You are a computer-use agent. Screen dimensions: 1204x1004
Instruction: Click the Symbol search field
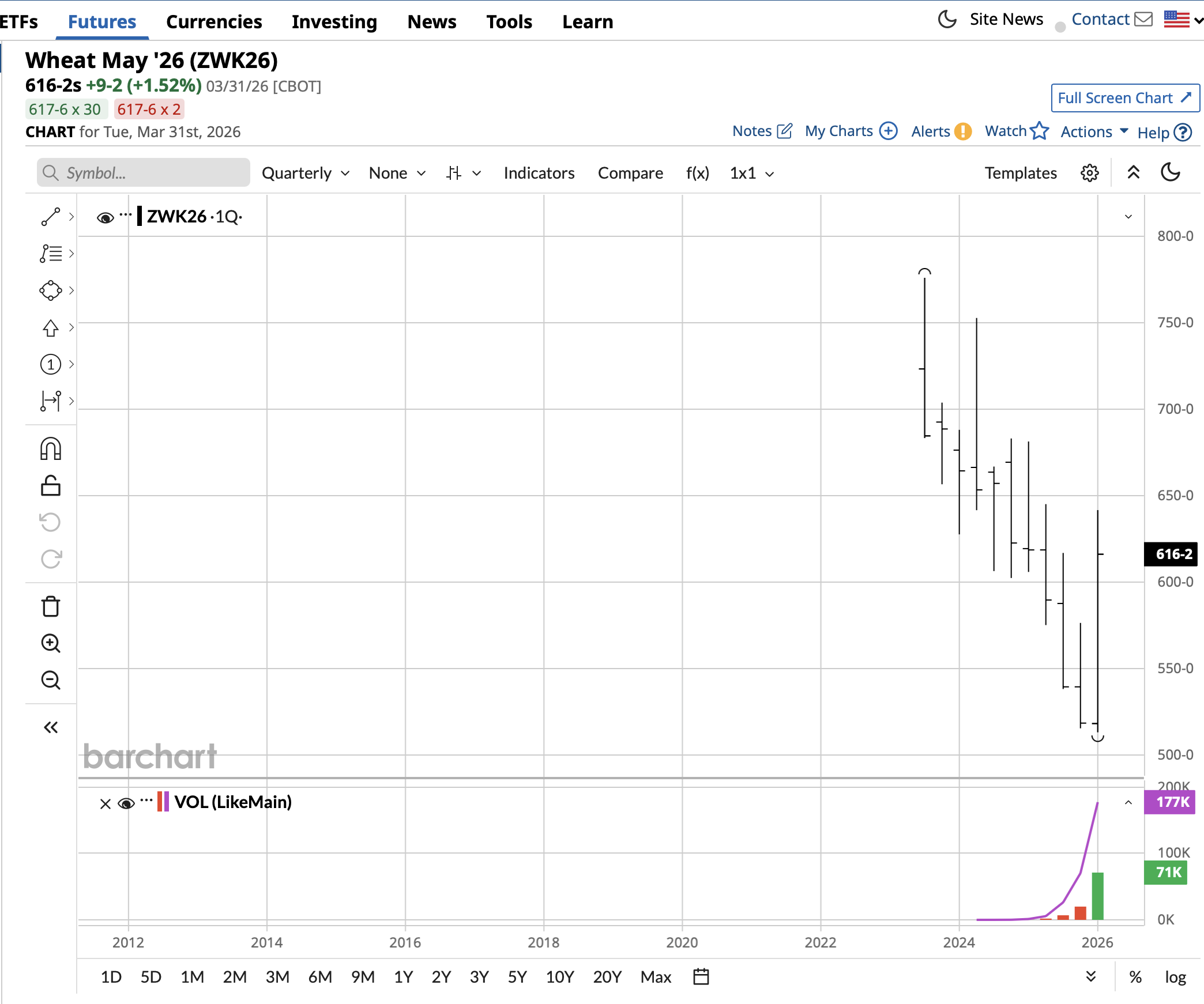[144, 173]
